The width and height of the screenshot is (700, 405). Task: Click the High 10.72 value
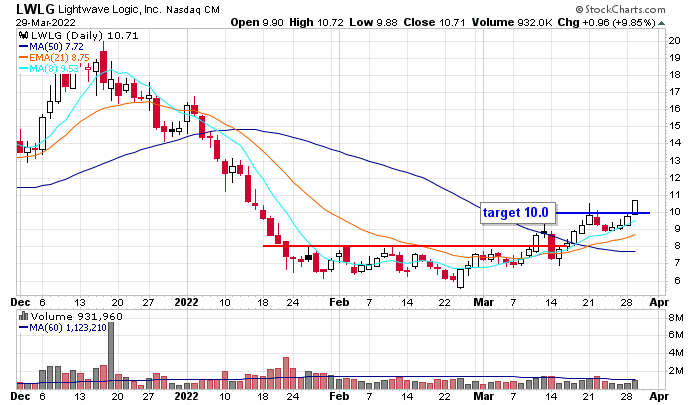[x=317, y=22]
